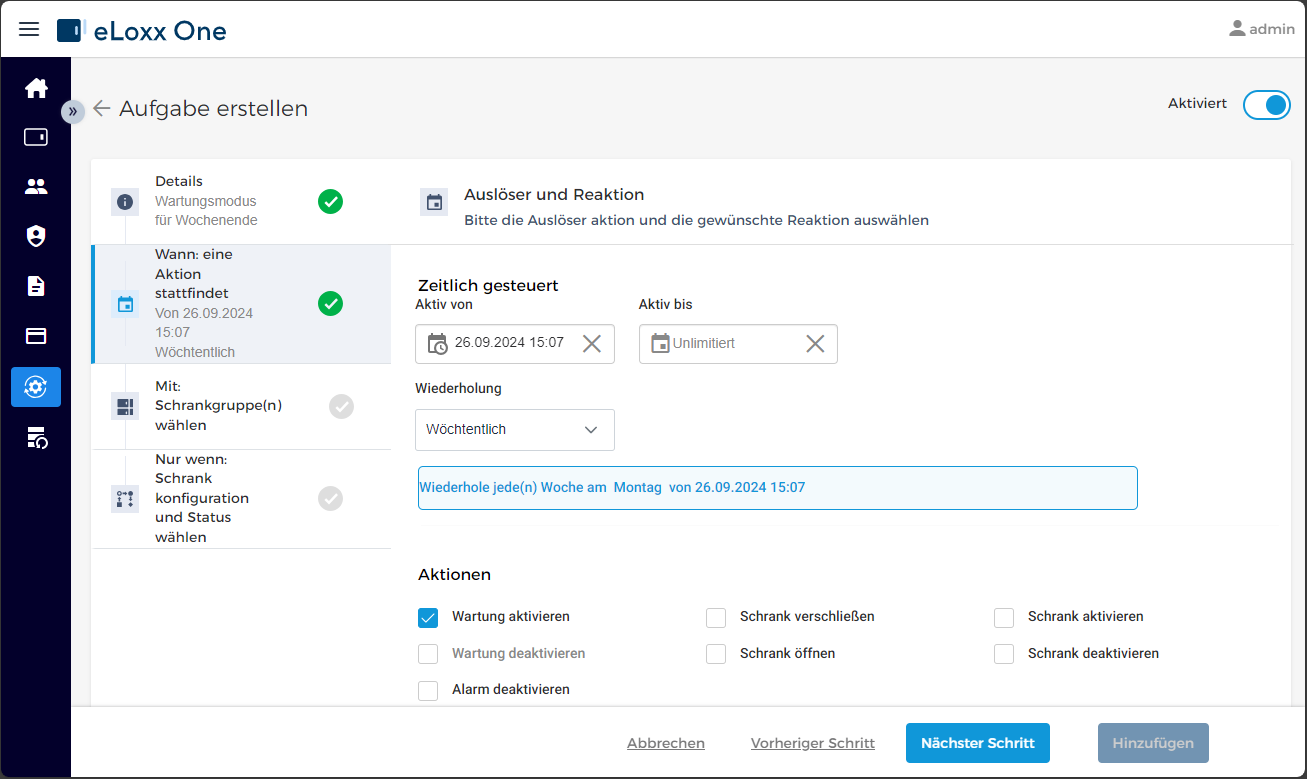1307x779 pixels.
Task: Open the Wiederholung Wöchentlich dropdown
Action: click(x=515, y=429)
